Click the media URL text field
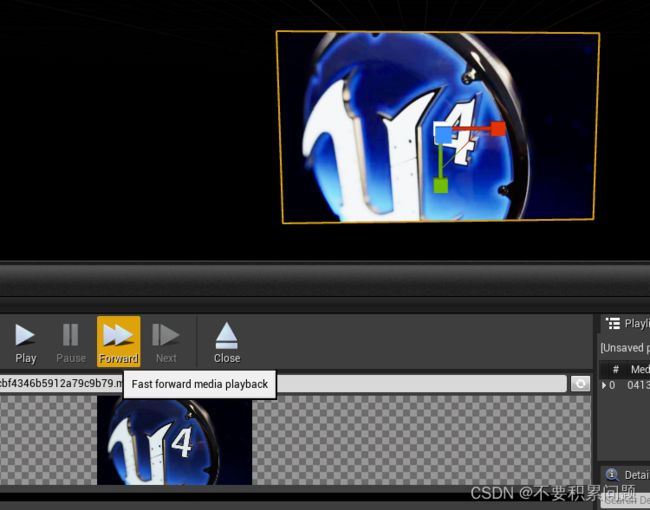This screenshot has width=650, height=510. (283, 384)
